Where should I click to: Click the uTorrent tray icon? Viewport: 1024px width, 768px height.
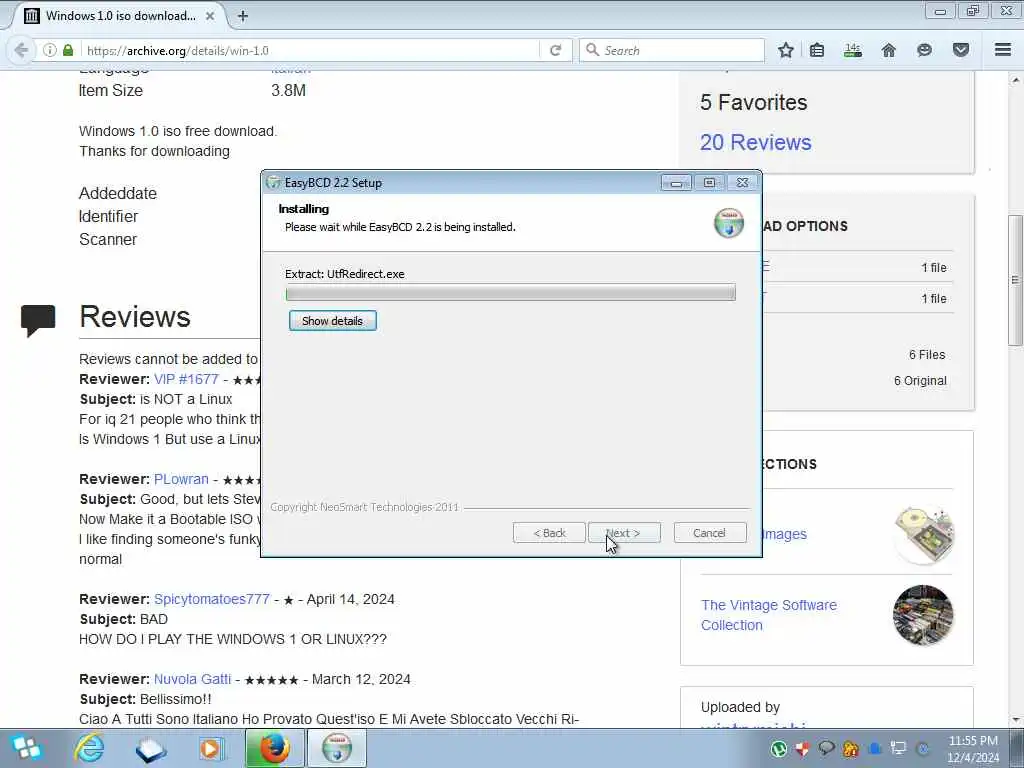click(778, 748)
